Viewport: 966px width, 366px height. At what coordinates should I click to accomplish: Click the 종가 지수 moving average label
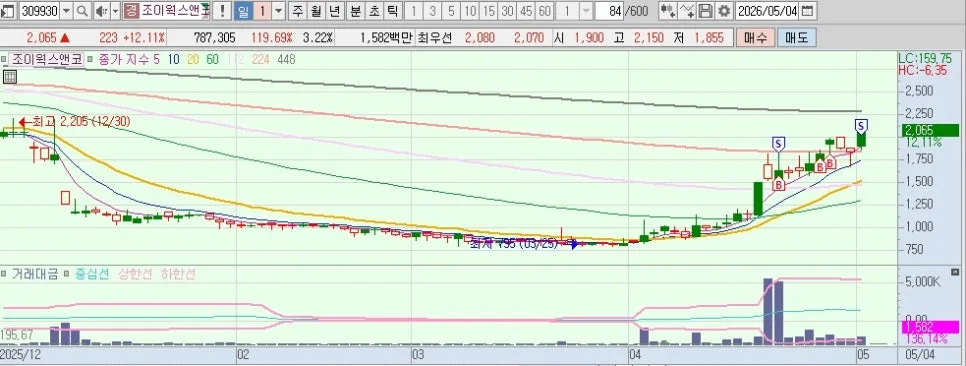[126, 60]
